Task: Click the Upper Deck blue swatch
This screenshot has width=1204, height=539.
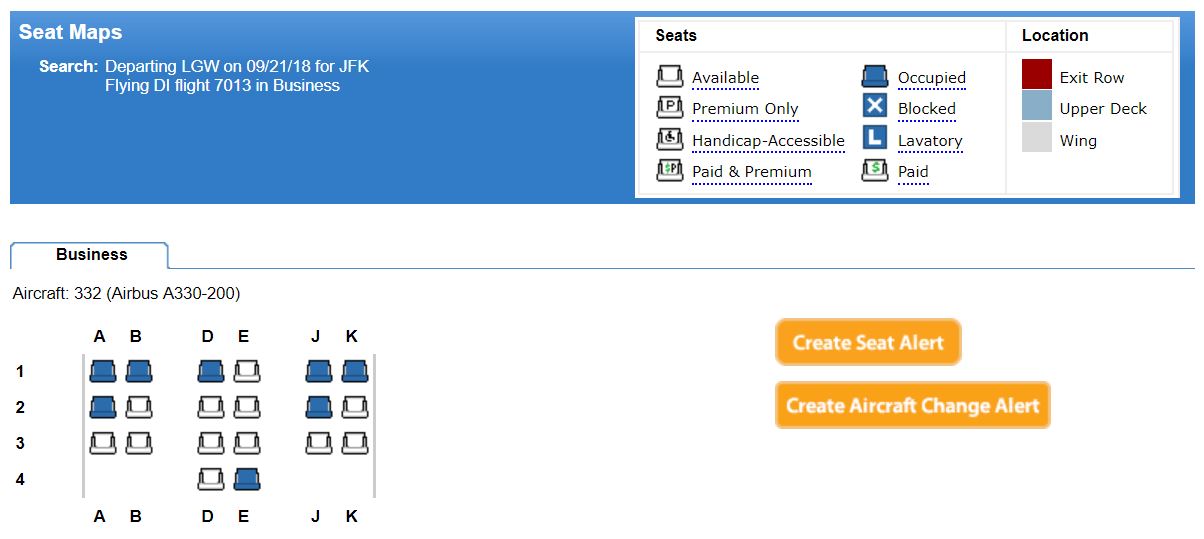Action: [x=1037, y=107]
